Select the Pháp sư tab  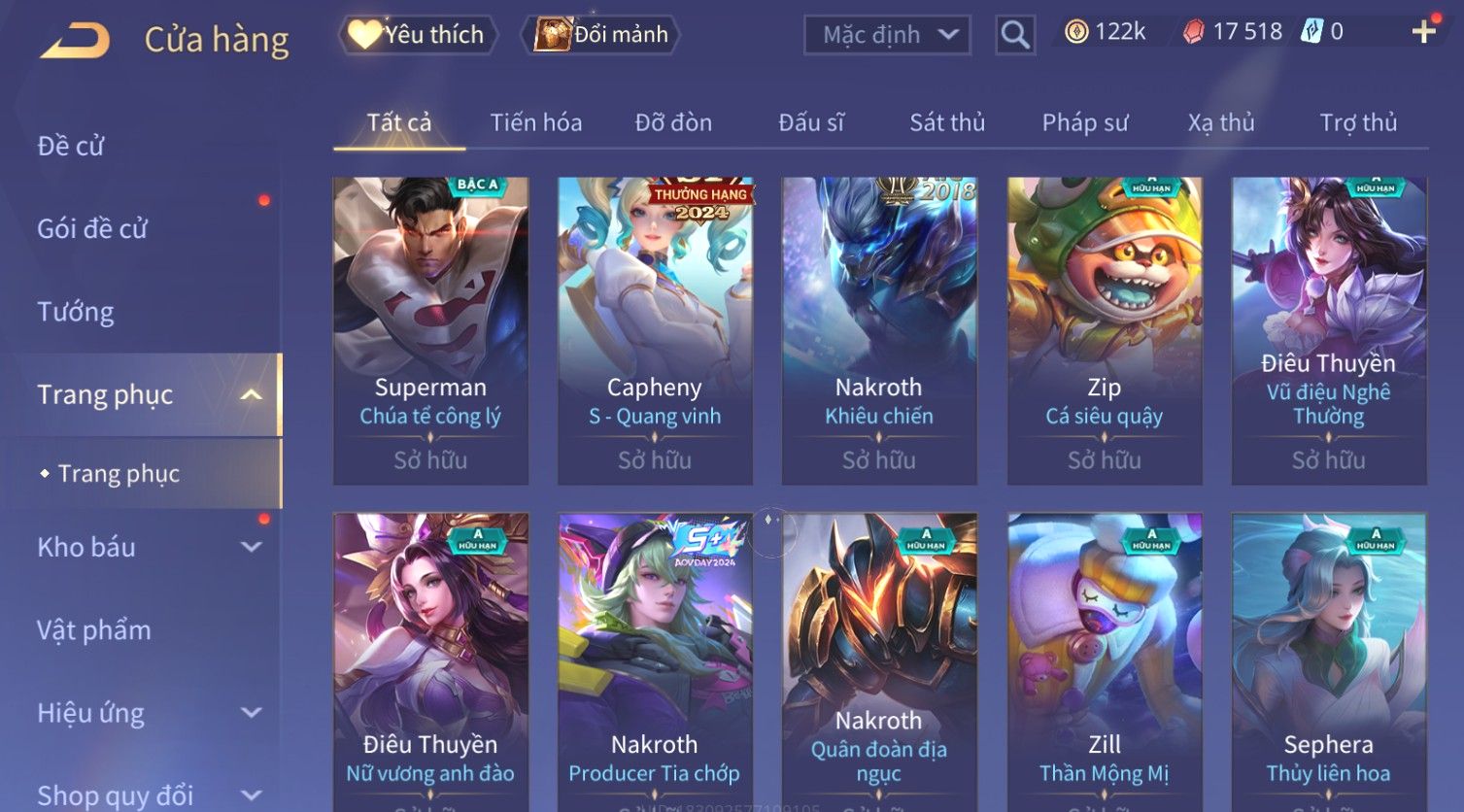tap(1085, 122)
